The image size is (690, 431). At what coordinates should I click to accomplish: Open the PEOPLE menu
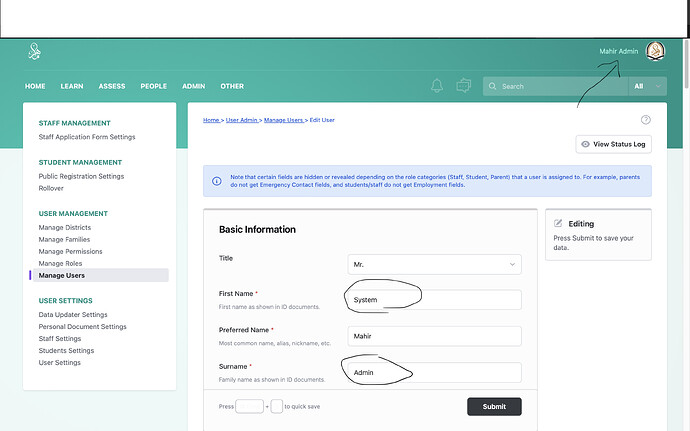click(x=153, y=87)
